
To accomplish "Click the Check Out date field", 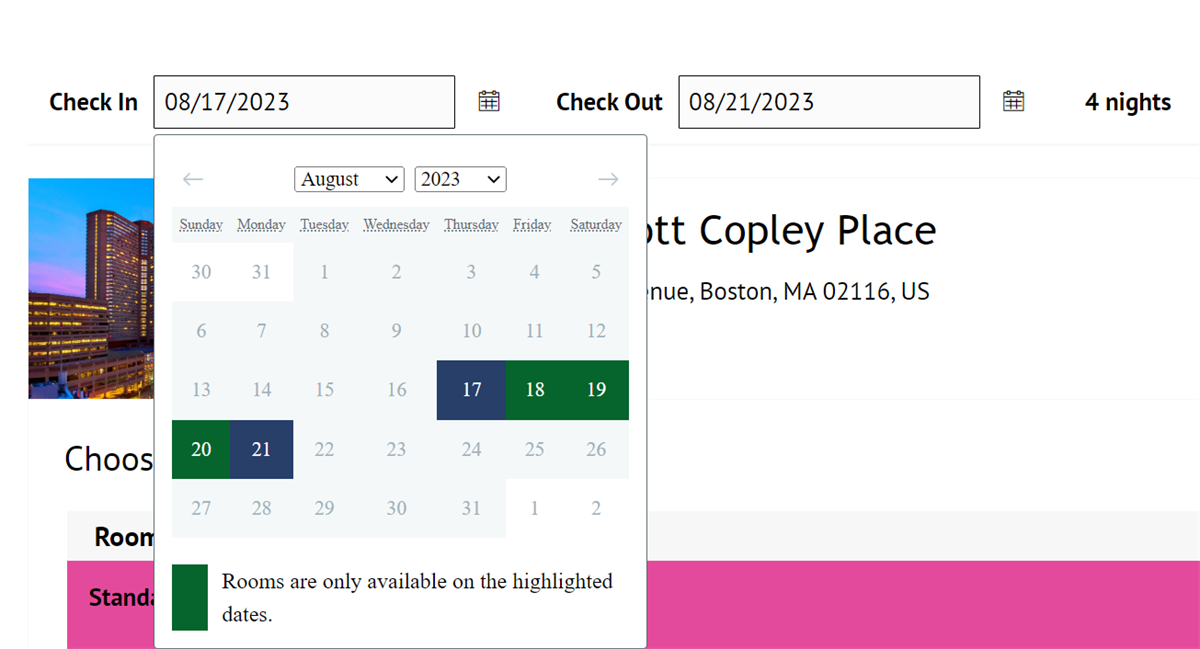I will [829, 102].
